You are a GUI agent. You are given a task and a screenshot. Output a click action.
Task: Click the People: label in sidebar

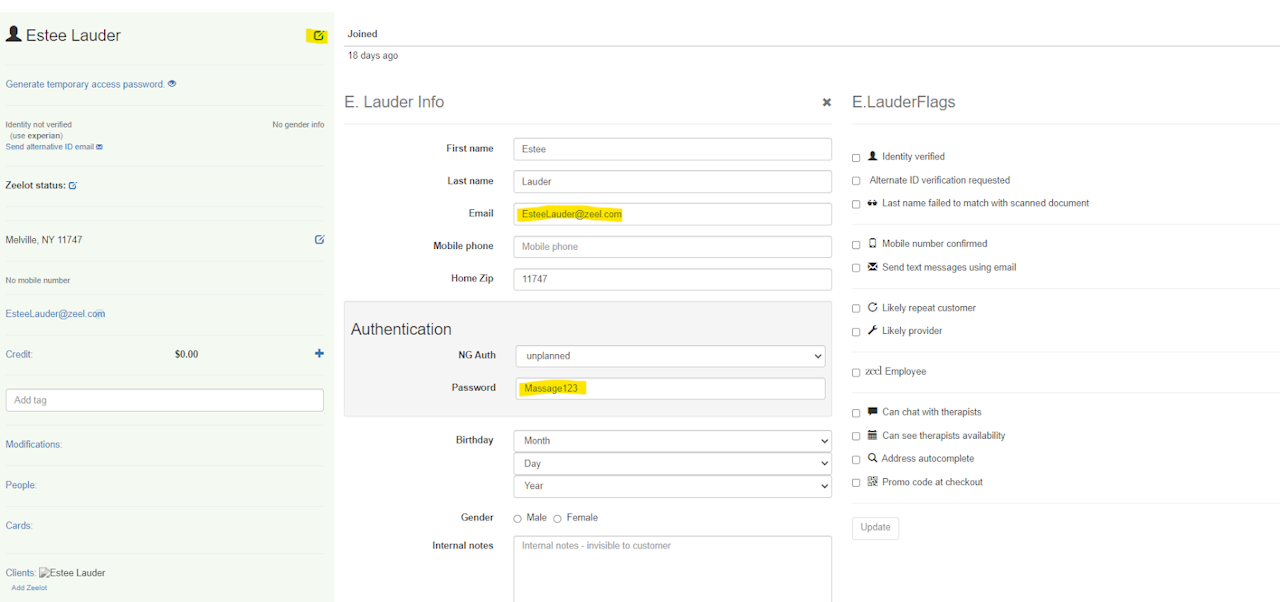pyautogui.click(x=21, y=485)
